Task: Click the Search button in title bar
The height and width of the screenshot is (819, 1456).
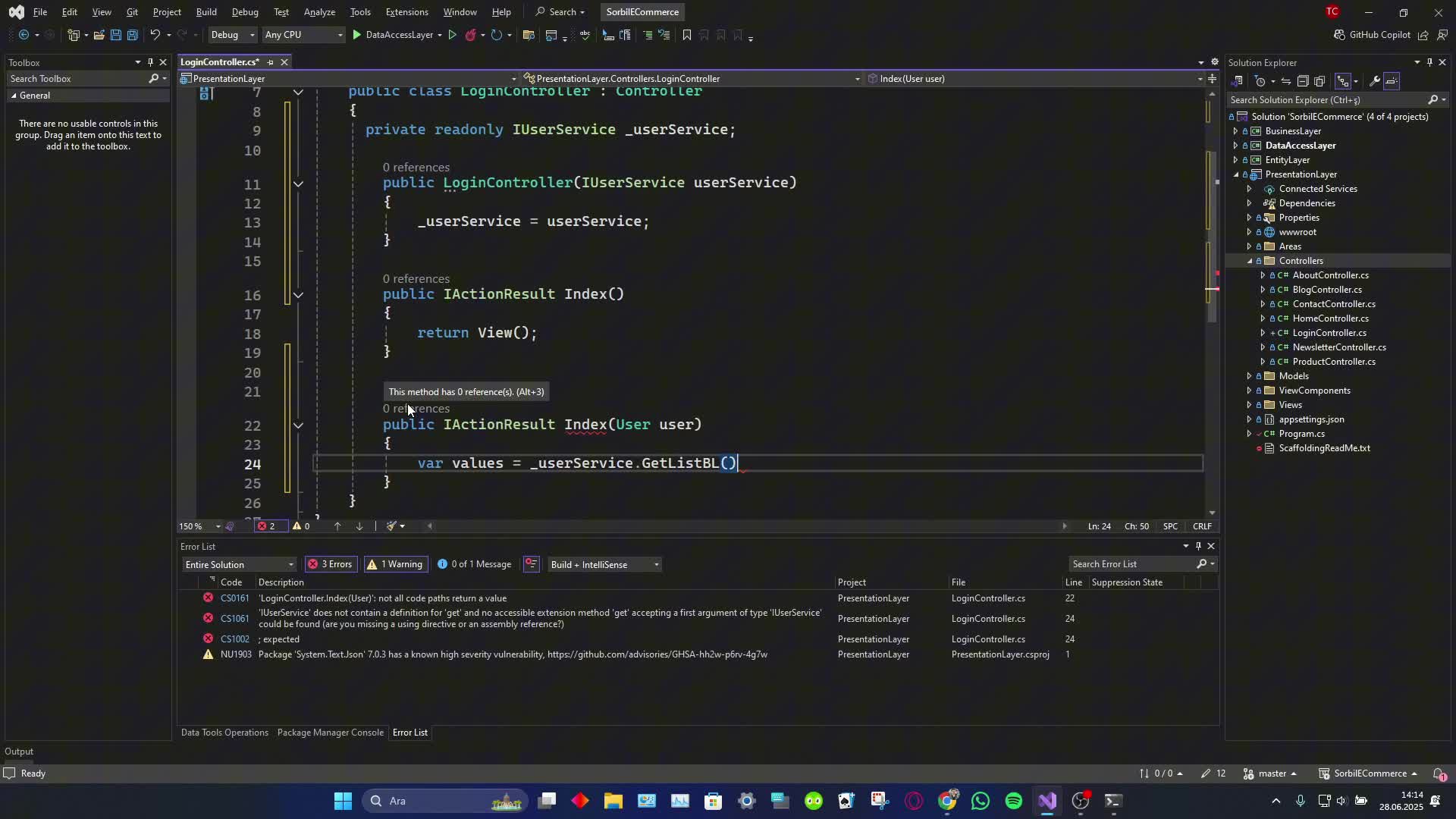Action: (560, 12)
